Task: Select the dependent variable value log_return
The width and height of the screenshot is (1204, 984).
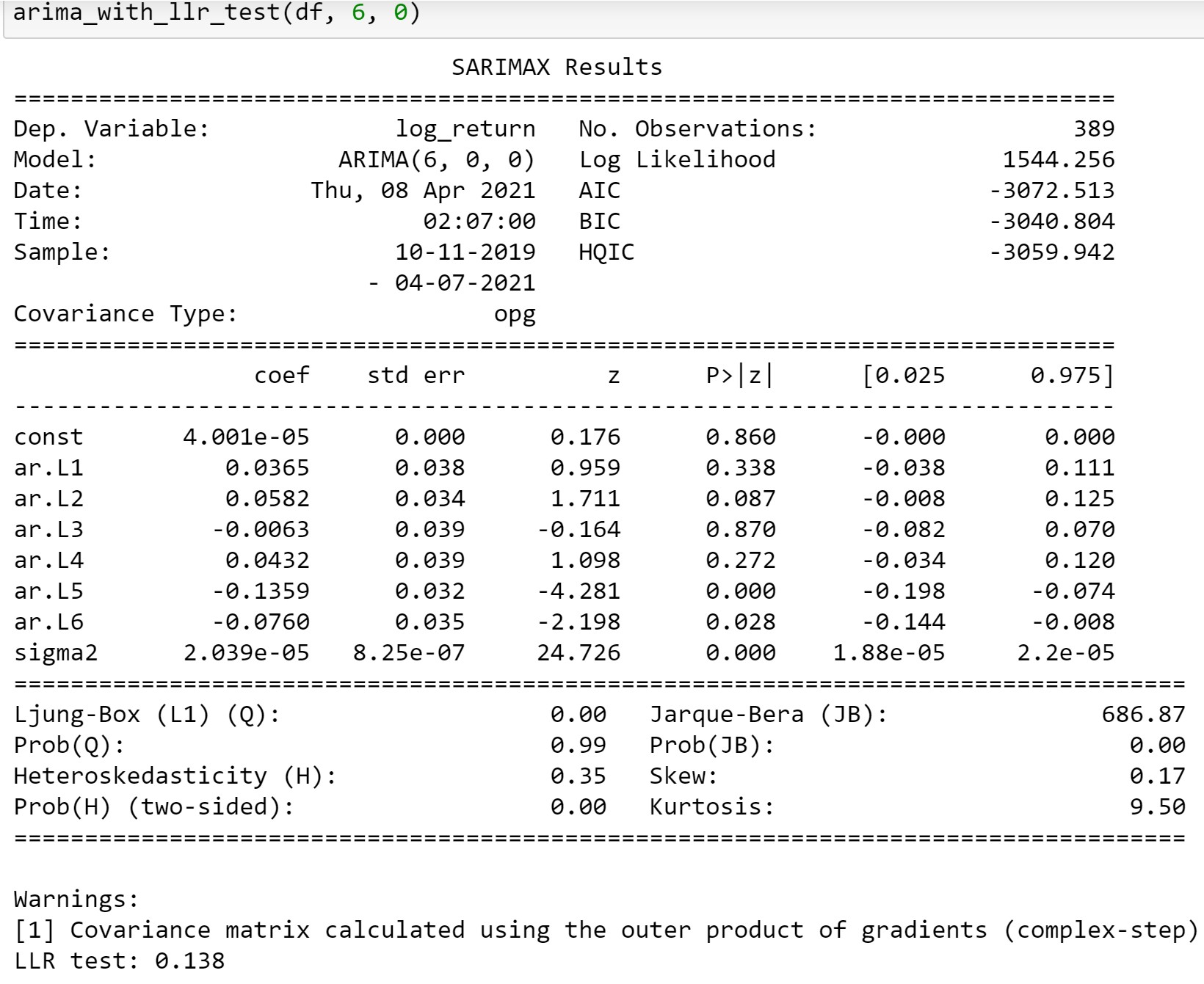Action: coord(465,129)
